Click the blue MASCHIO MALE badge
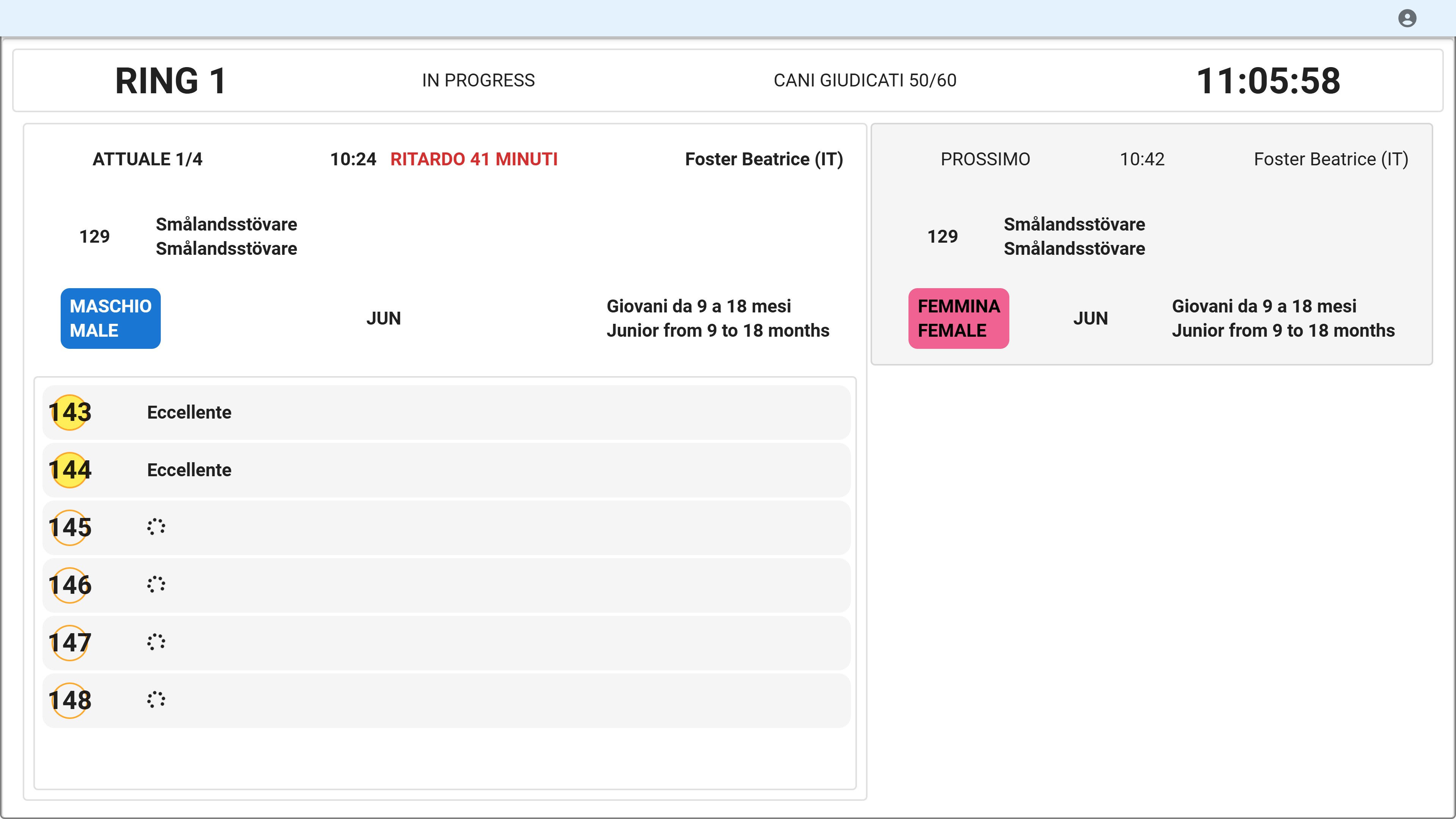Screen dimensions: 1456x819 (110, 318)
